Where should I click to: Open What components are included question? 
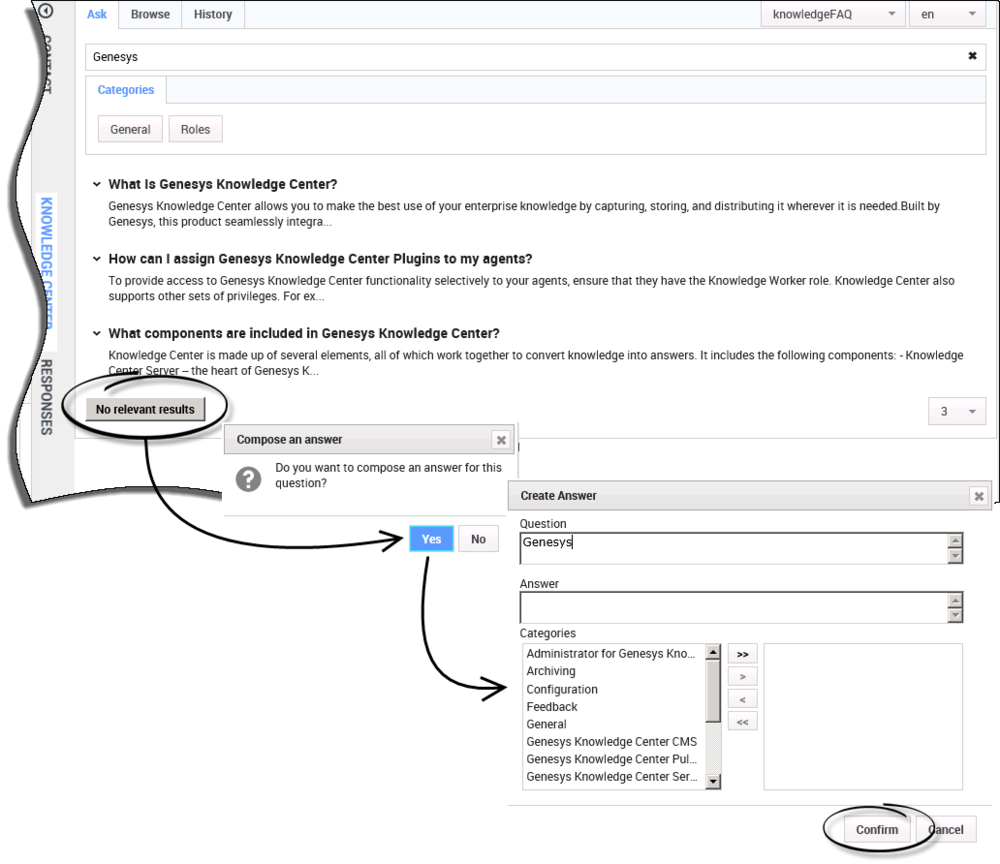click(304, 333)
